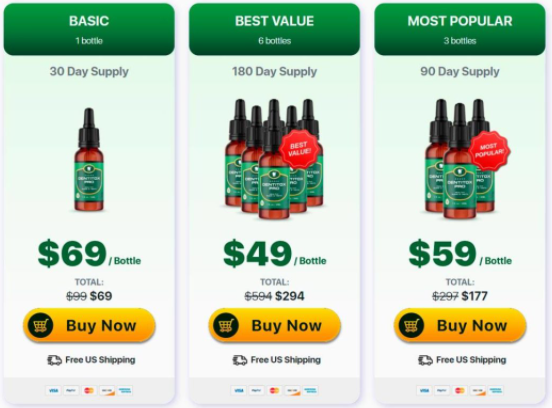
Task: Click the shipping truck icon under Basic plan
Action: pos(55,360)
